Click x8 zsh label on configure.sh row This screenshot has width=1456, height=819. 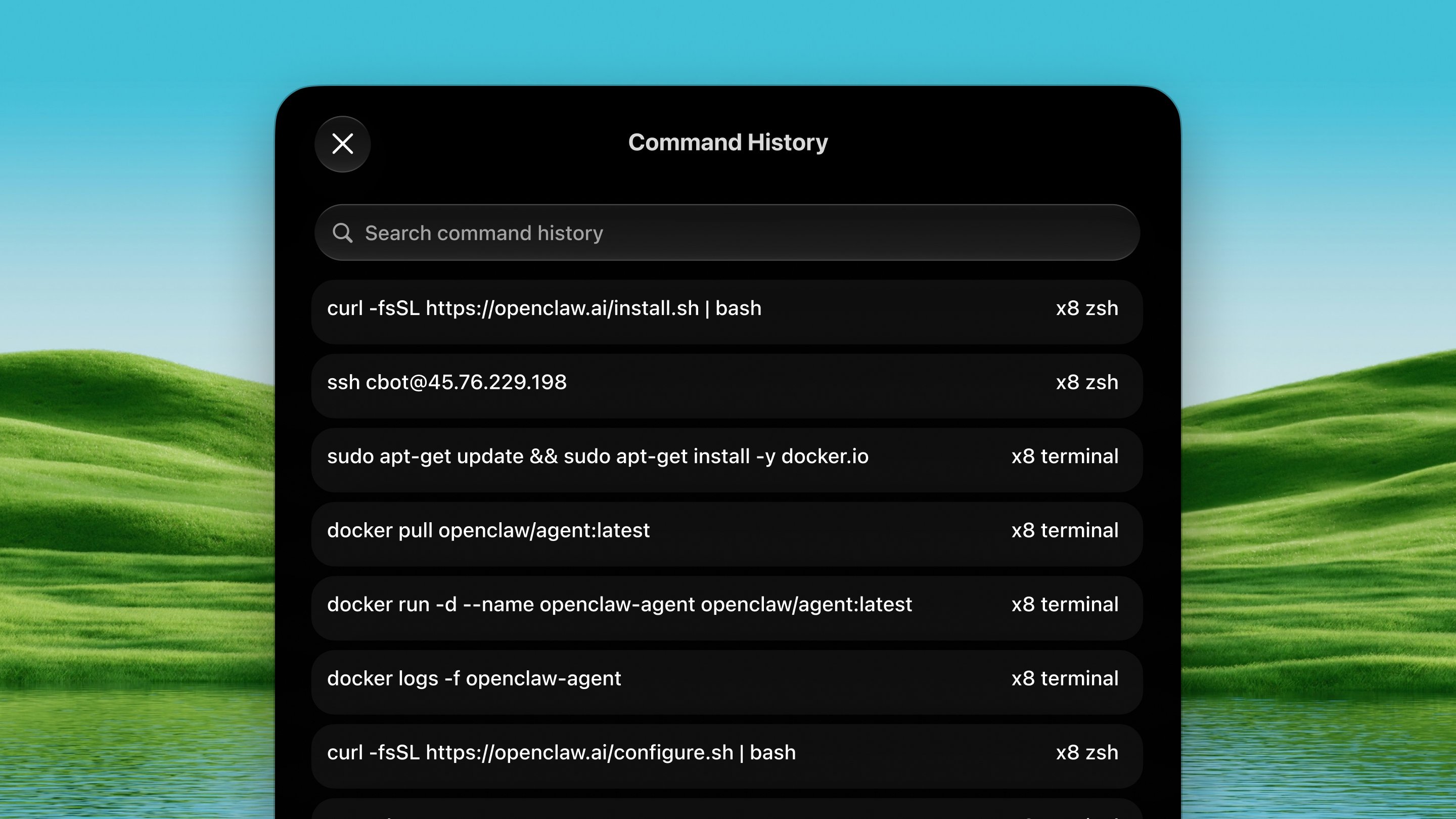click(1087, 753)
